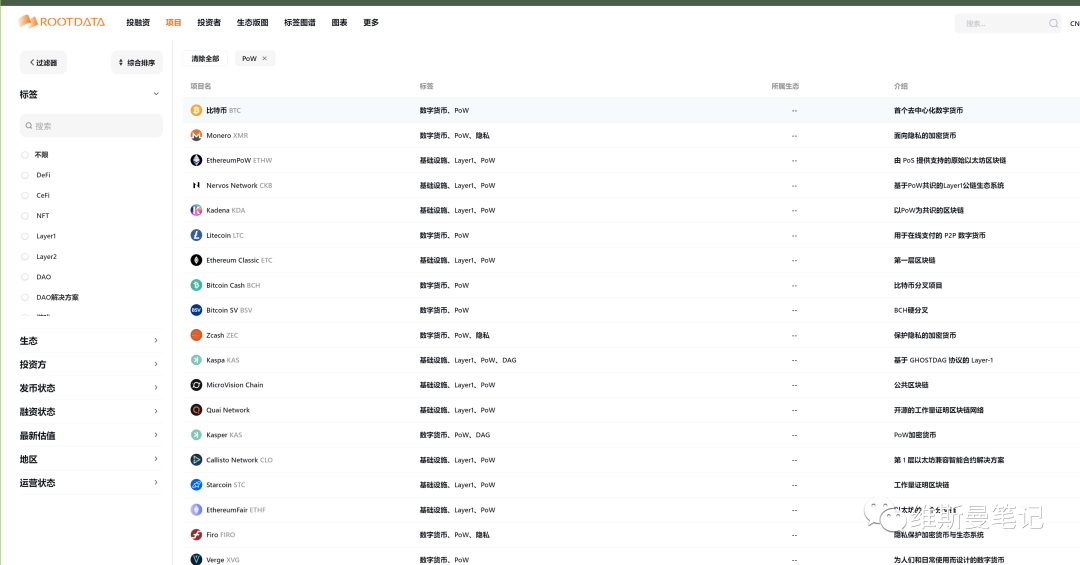
Task: Click the 清除全部 button
Action: point(205,59)
